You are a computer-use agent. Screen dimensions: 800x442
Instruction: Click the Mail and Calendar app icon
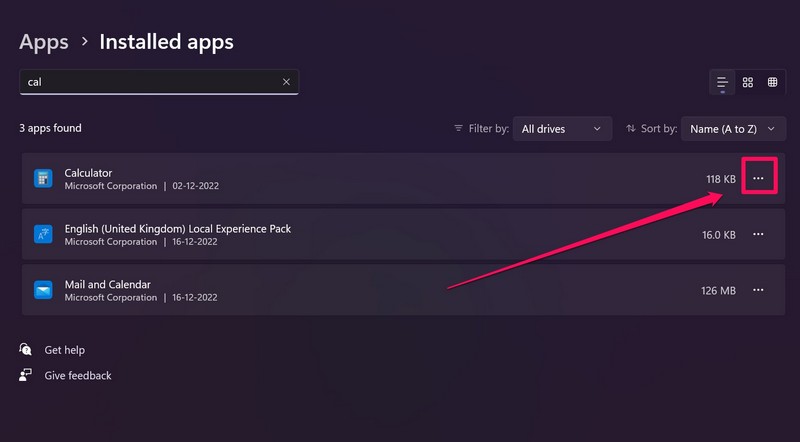click(43, 290)
